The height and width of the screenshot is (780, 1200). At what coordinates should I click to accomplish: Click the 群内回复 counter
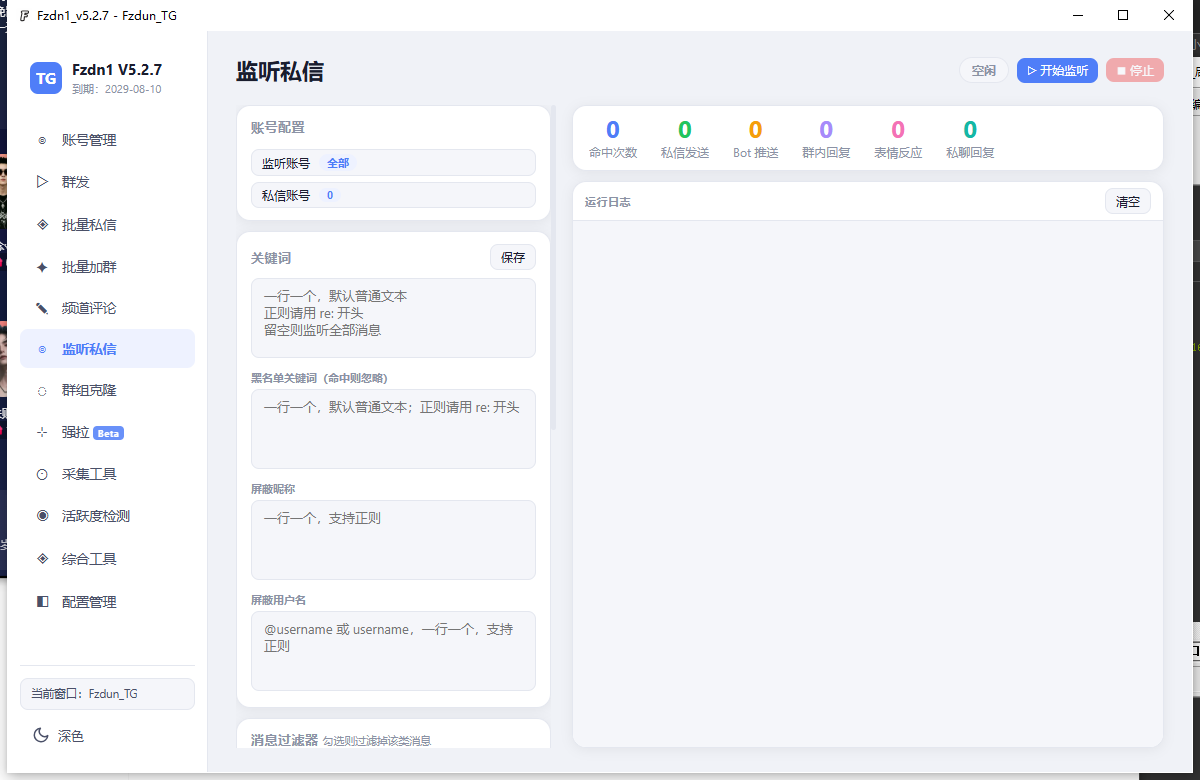tap(826, 139)
